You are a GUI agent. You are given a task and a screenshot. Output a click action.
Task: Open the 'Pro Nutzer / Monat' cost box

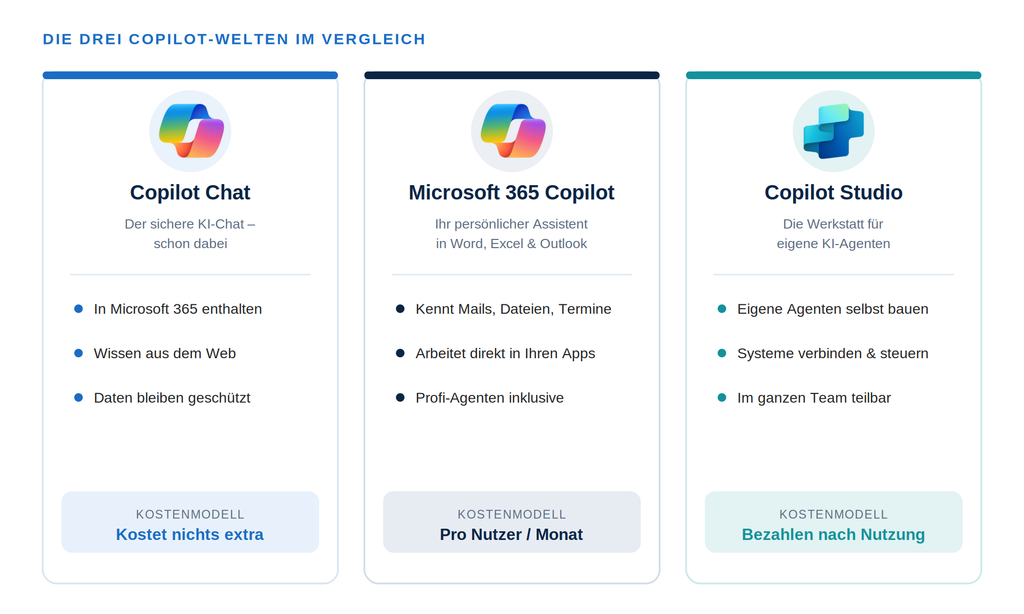tap(512, 522)
